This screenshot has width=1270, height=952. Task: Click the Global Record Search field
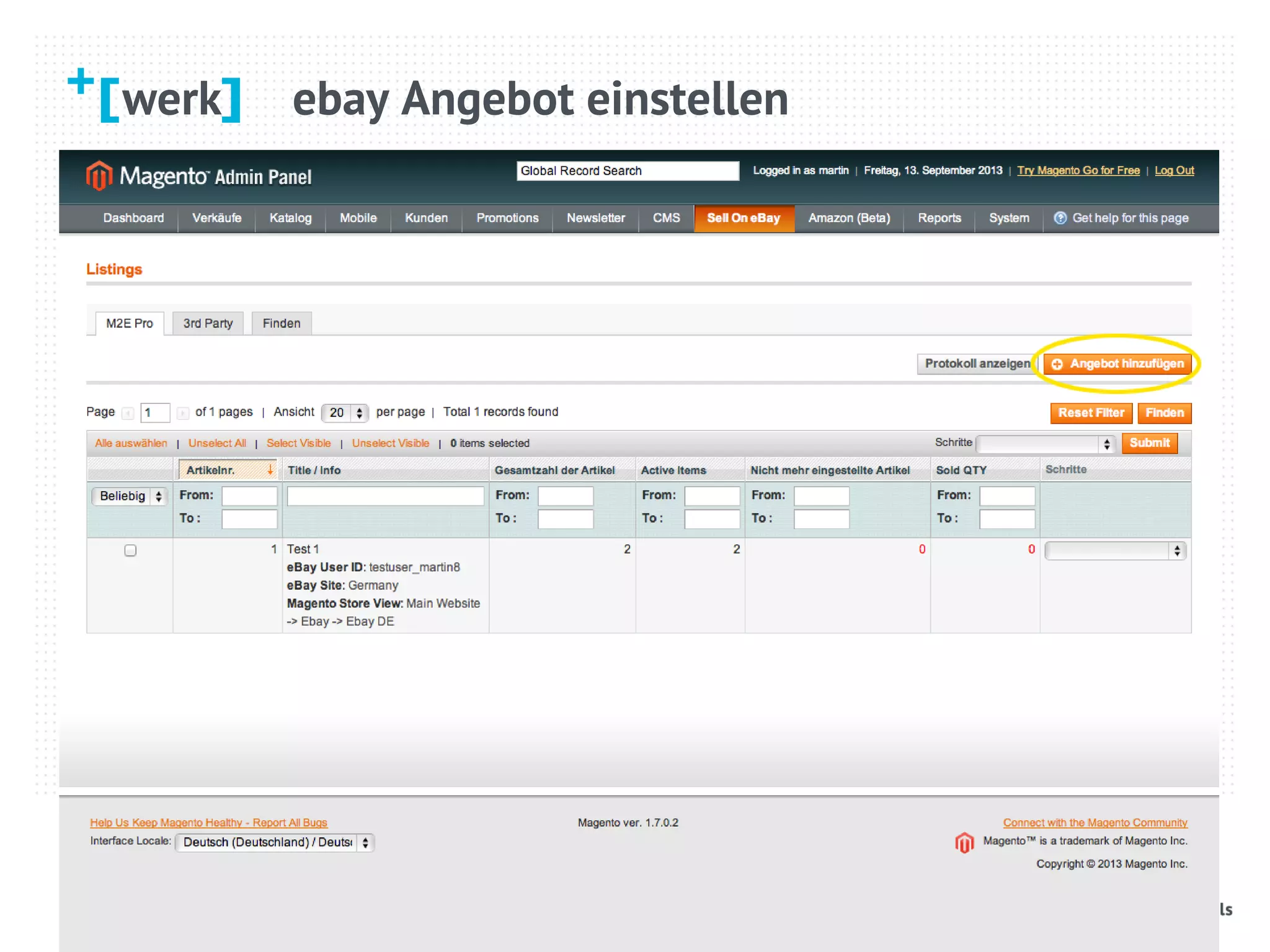(x=628, y=171)
